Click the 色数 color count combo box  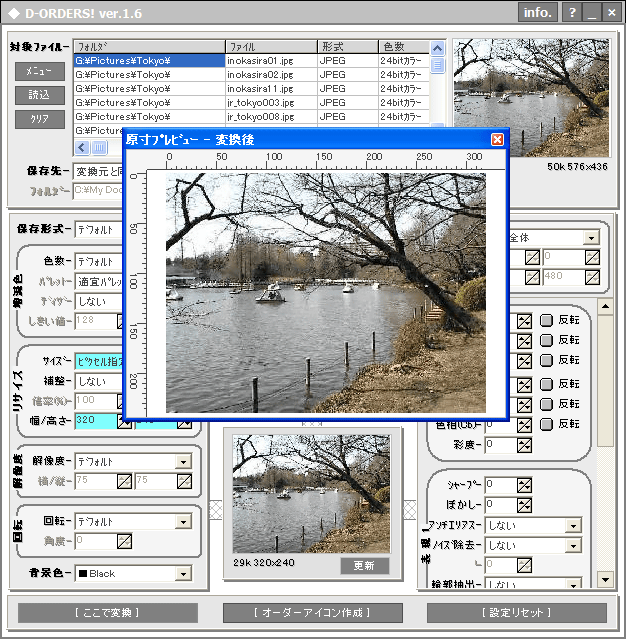[x=98, y=261]
